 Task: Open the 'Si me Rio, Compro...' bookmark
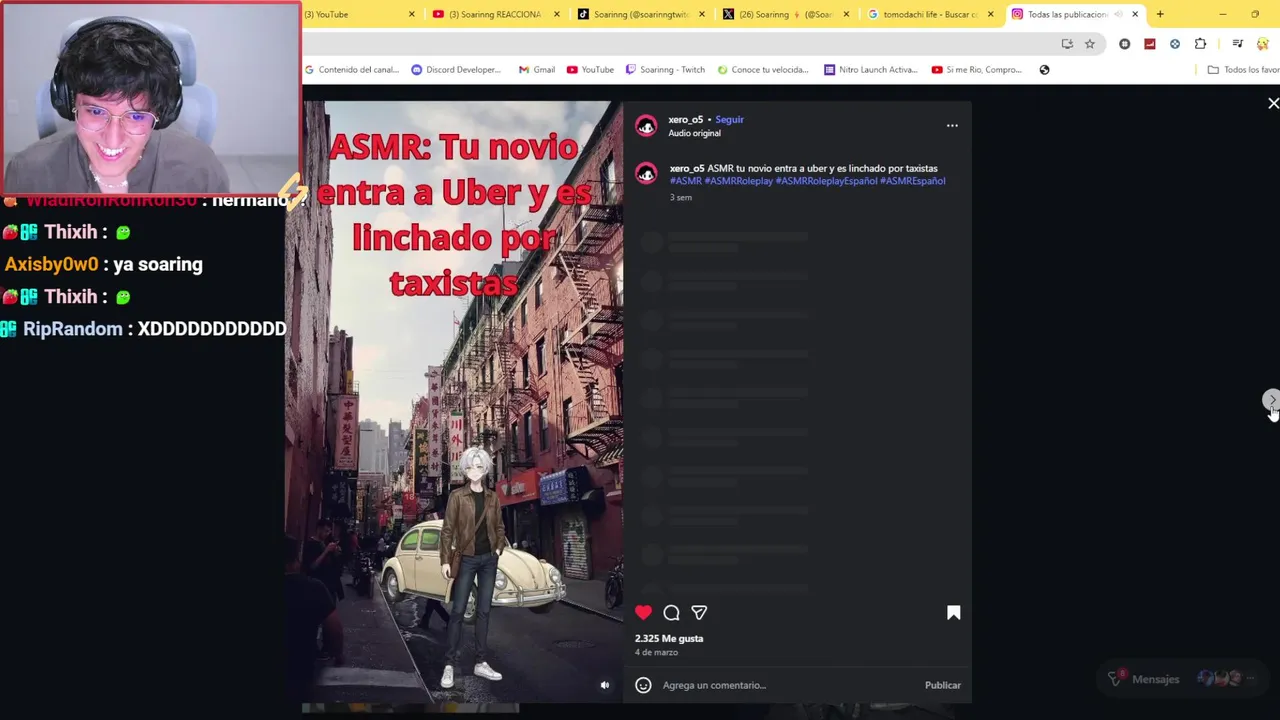tap(977, 70)
